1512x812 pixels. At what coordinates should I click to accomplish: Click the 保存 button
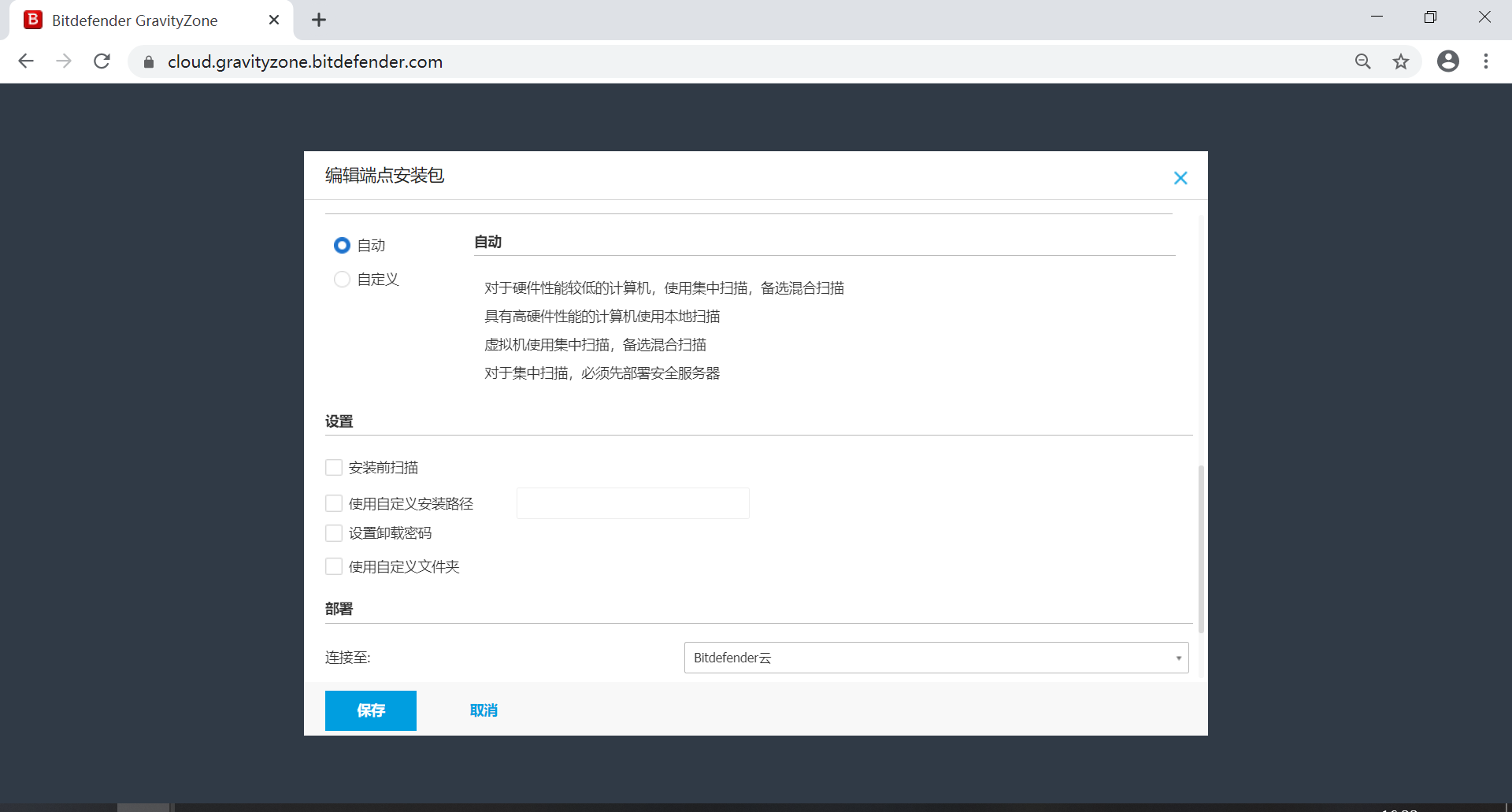[371, 710]
